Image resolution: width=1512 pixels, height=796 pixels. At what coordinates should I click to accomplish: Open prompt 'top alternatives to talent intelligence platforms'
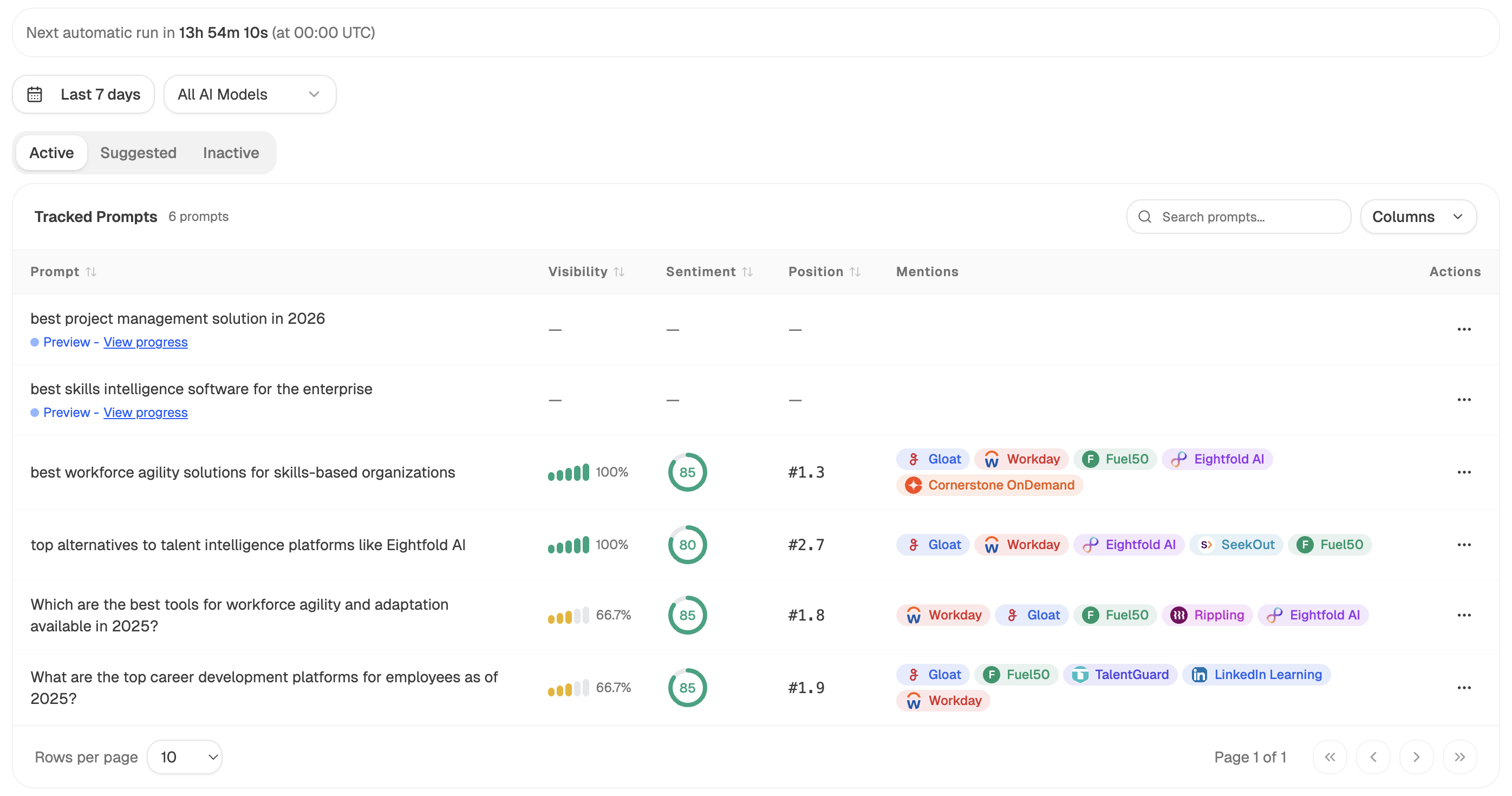click(247, 545)
